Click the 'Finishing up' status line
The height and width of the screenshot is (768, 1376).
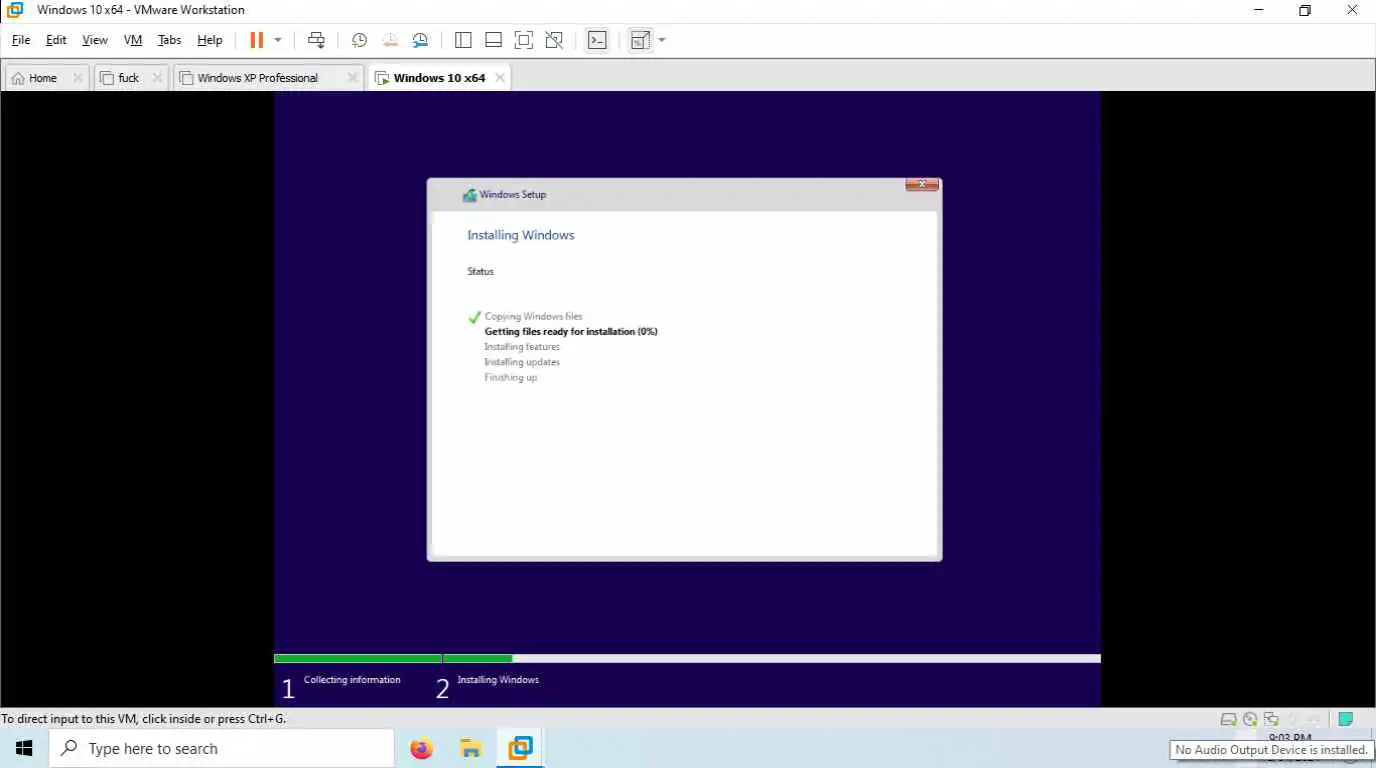tap(511, 378)
